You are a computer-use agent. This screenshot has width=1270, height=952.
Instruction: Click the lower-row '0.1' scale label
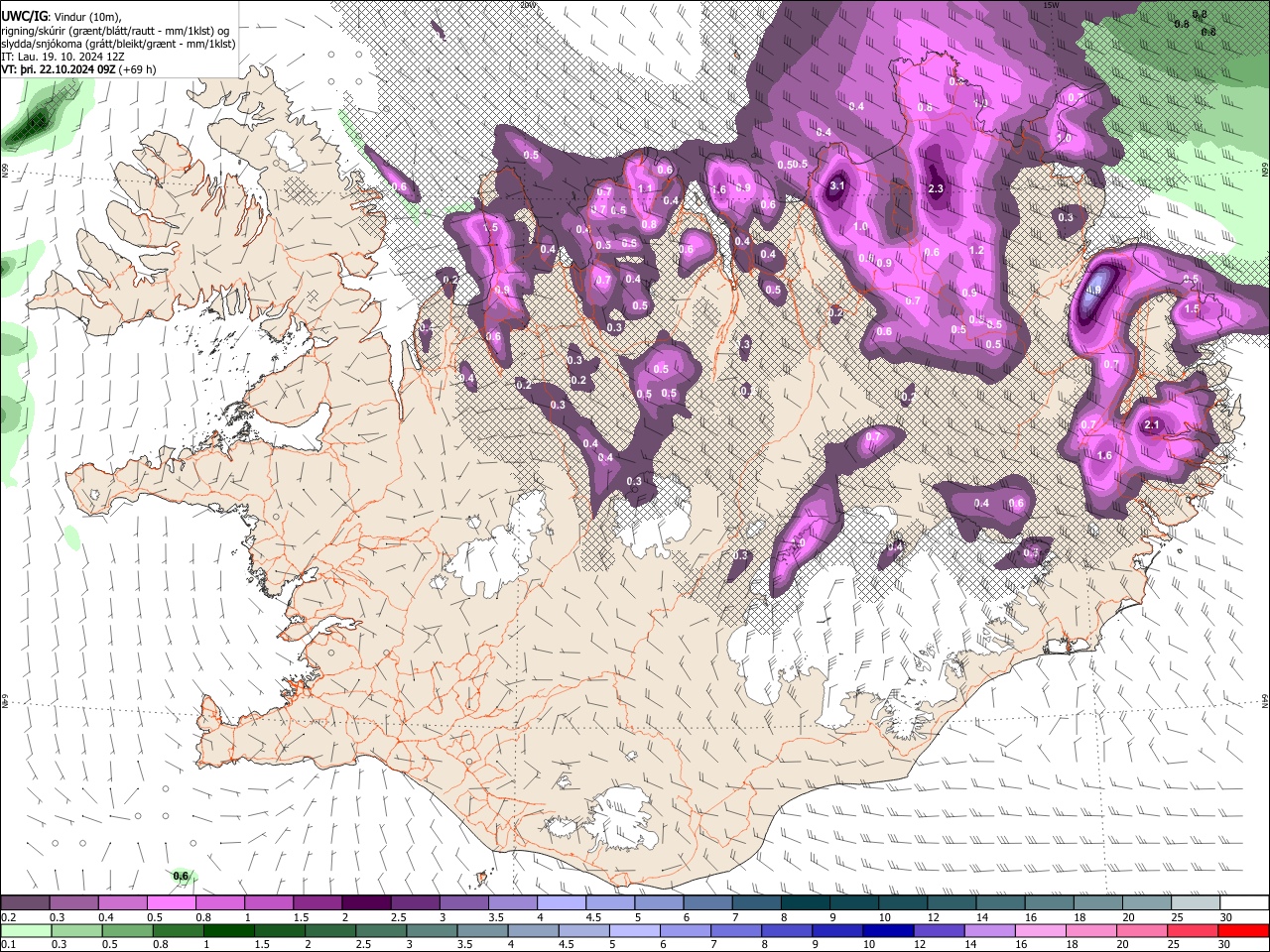pyautogui.click(x=9, y=945)
